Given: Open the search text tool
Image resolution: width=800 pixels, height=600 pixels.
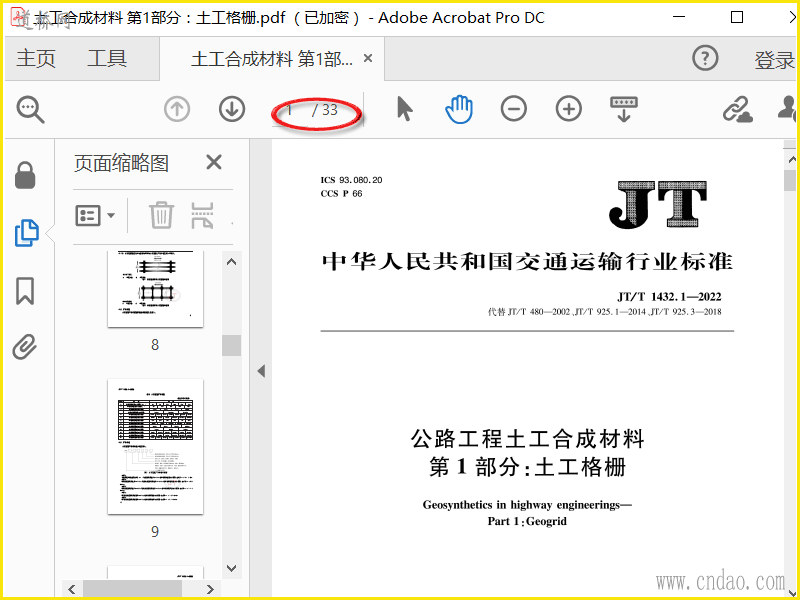Looking at the screenshot, I should point(30,110).
